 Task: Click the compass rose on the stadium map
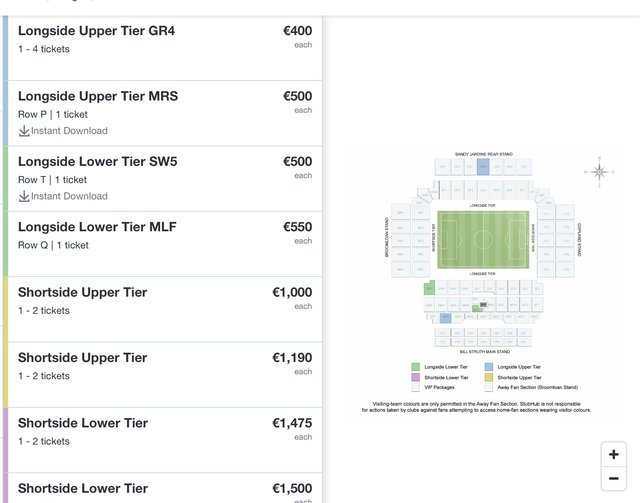click(x=599, y=171)
